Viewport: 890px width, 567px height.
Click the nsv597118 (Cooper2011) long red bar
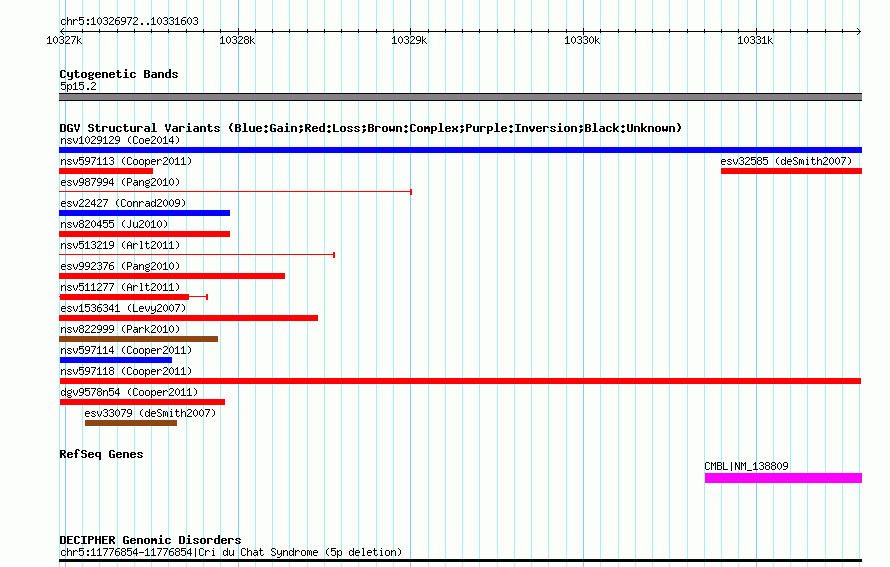click(x=460, y=381)
